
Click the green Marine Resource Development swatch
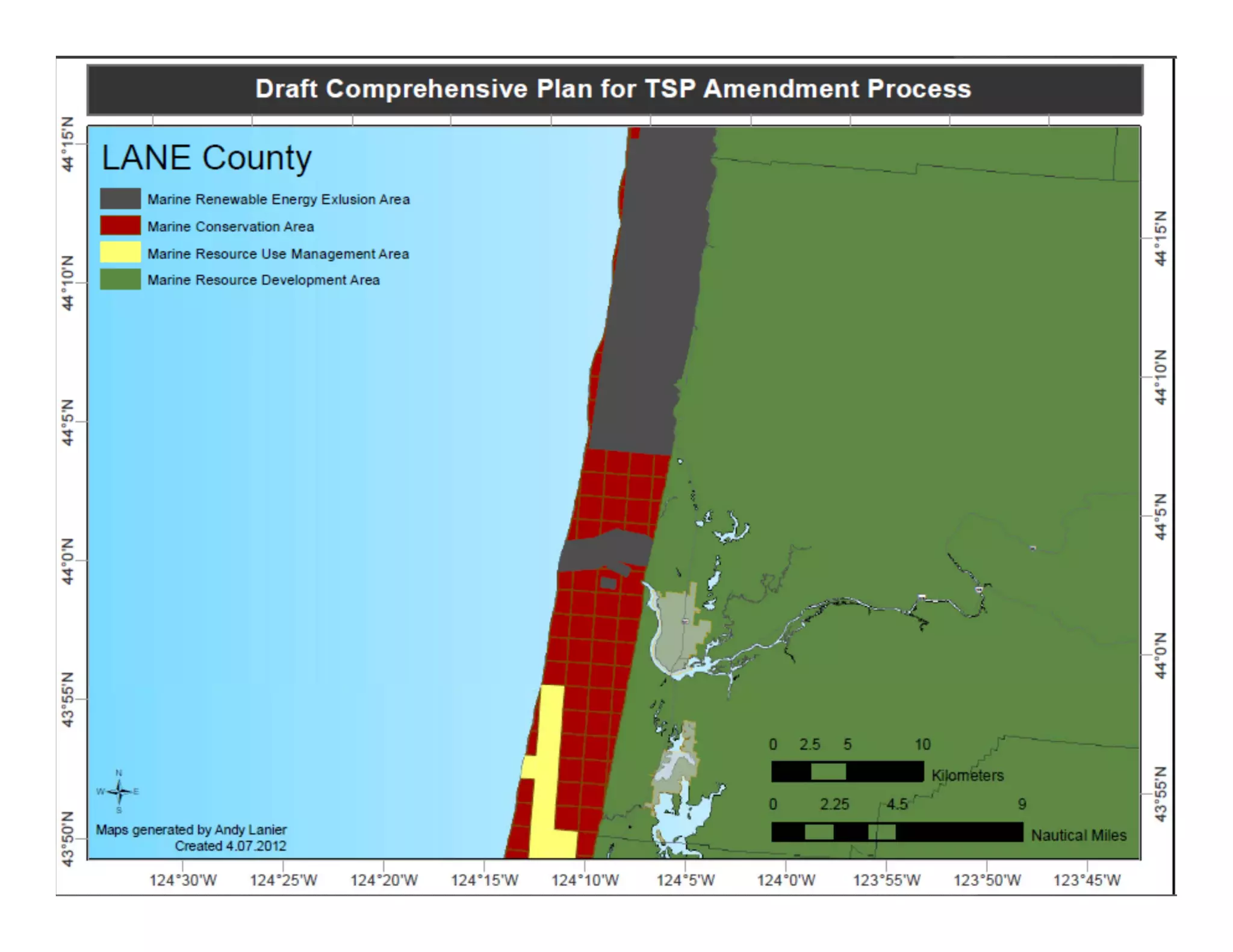(x=120, y=280)
